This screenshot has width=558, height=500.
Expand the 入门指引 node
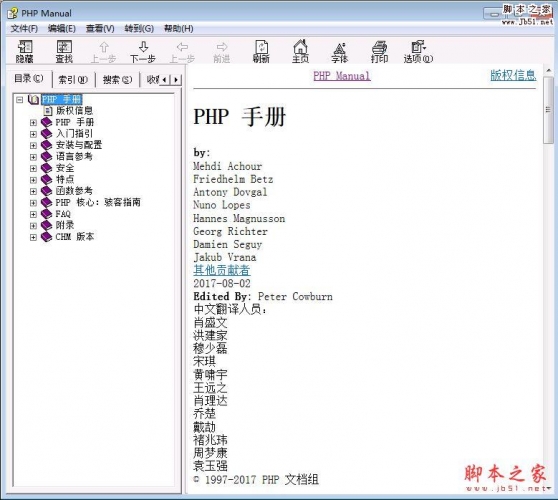[x=33, y=134]
